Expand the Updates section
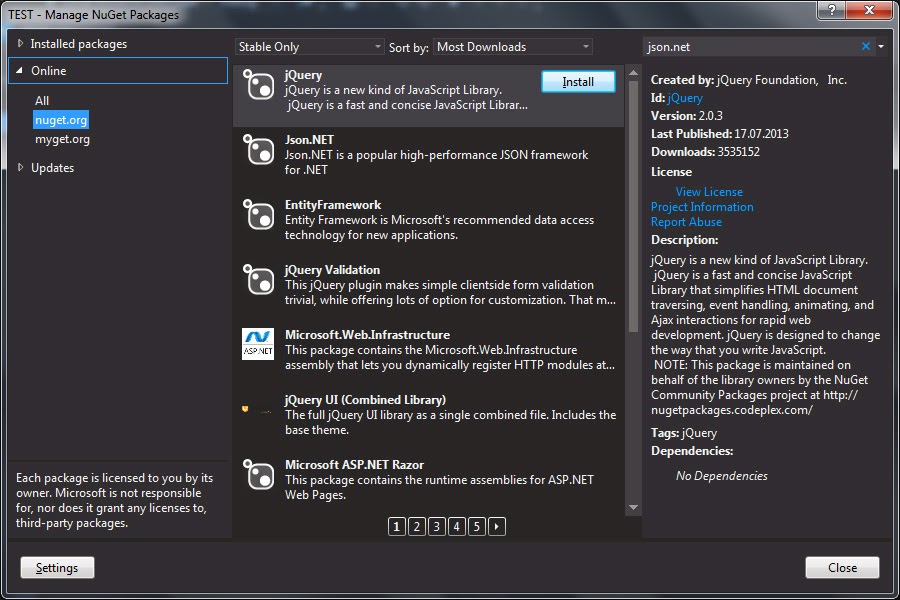 coord(21,167)
